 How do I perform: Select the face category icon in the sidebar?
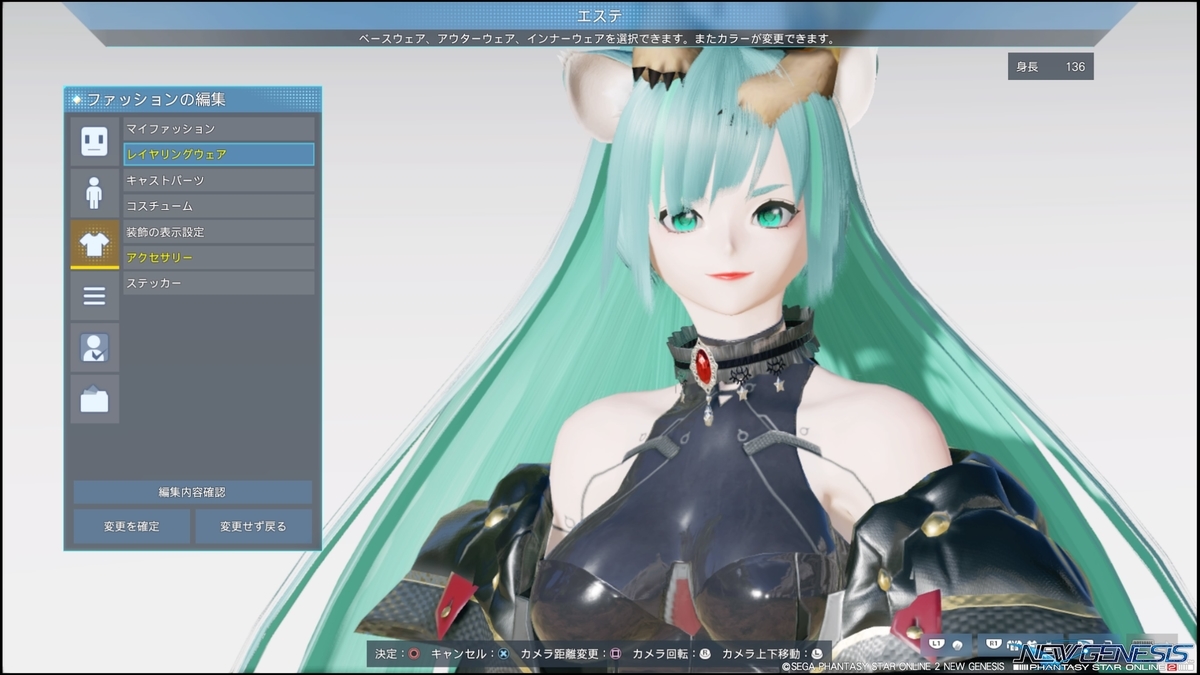tap(94, 141)
